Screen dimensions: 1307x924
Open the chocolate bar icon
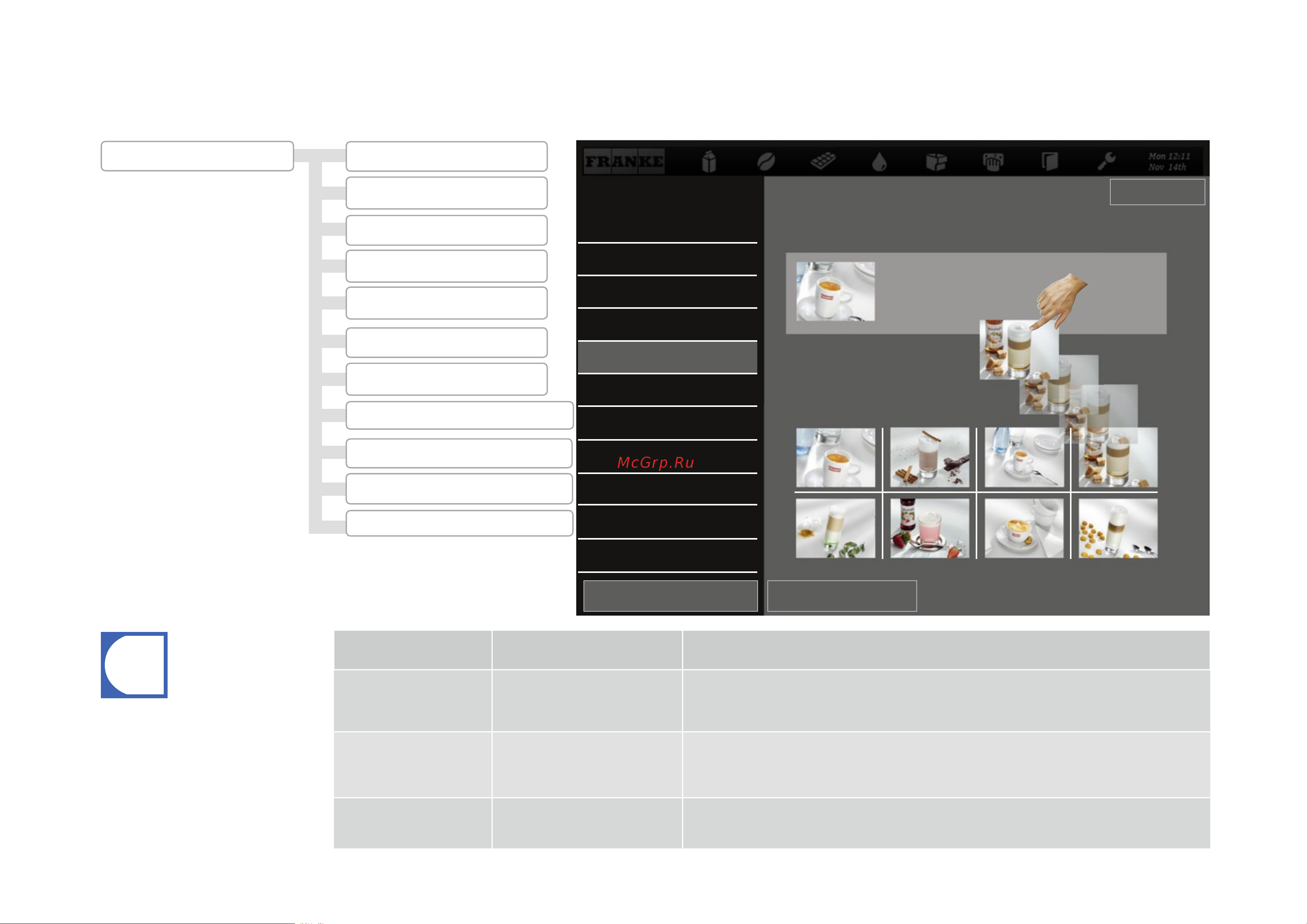(823, 161)
